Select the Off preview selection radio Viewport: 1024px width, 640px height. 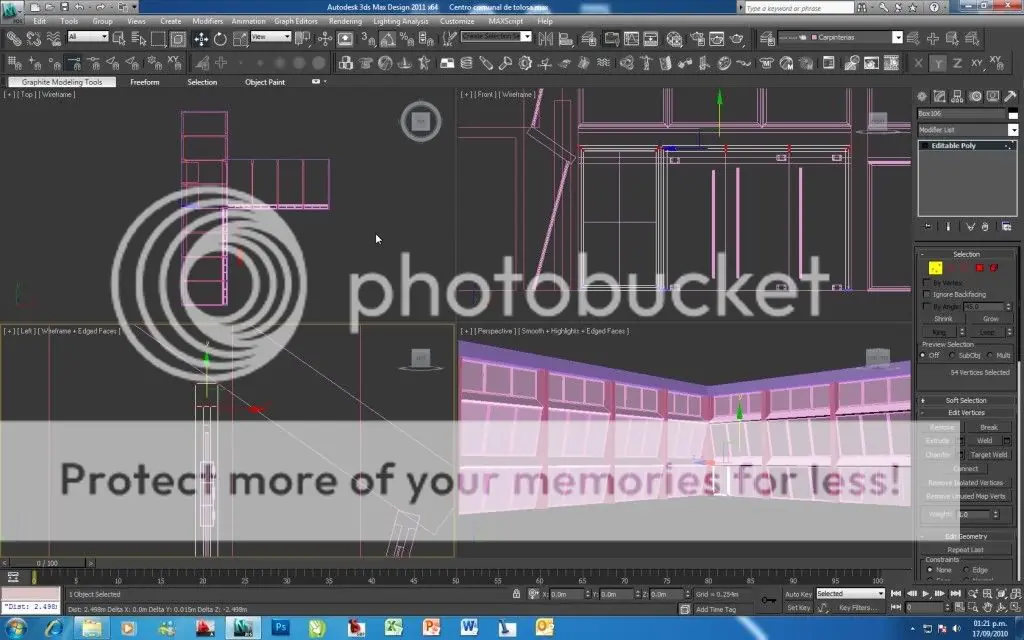tap(923, 355)
